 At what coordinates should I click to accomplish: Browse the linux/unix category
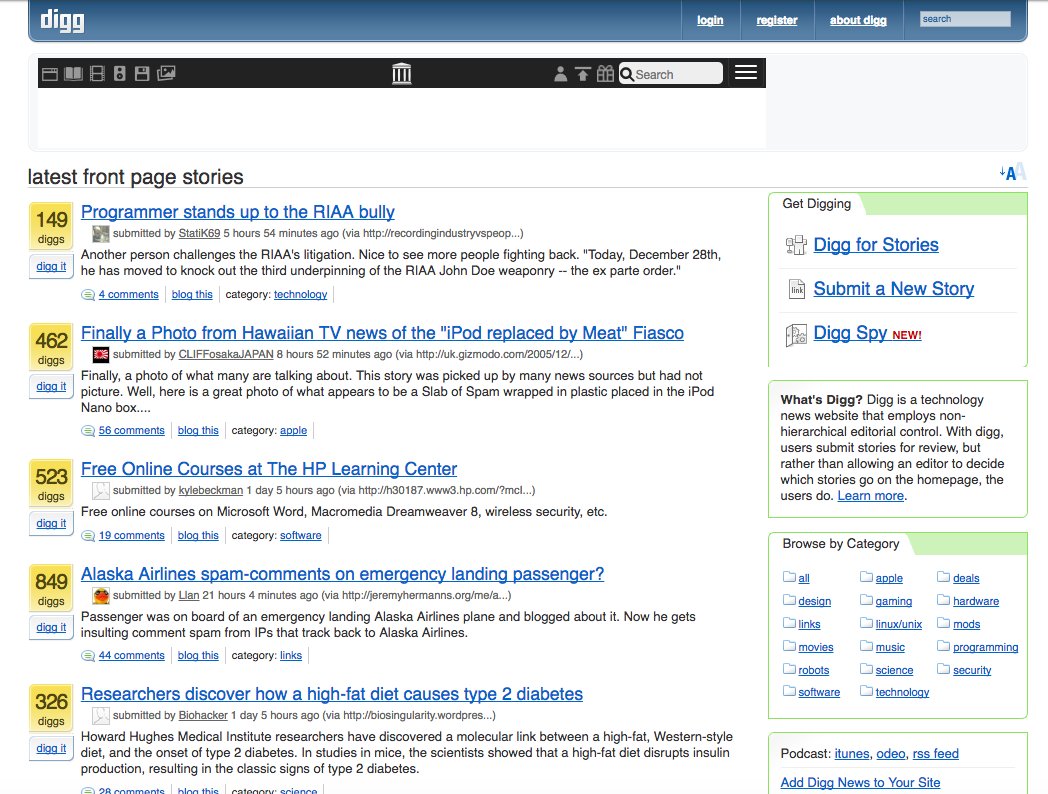(898, 624)
